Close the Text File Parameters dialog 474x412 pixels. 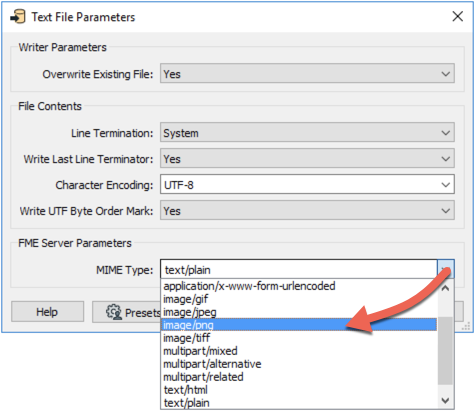457,16
